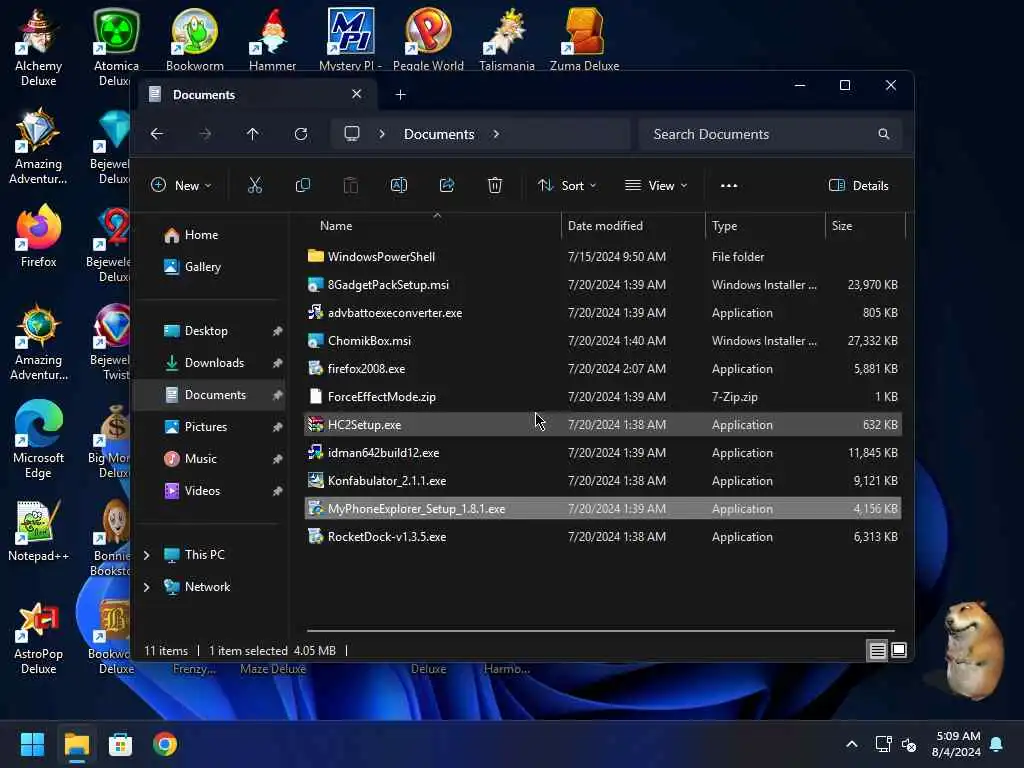The width and height of the screenshot is (1024, 768).
Task: Open Microsoft Edge desktop shortcut
Action: coord(39,439)
